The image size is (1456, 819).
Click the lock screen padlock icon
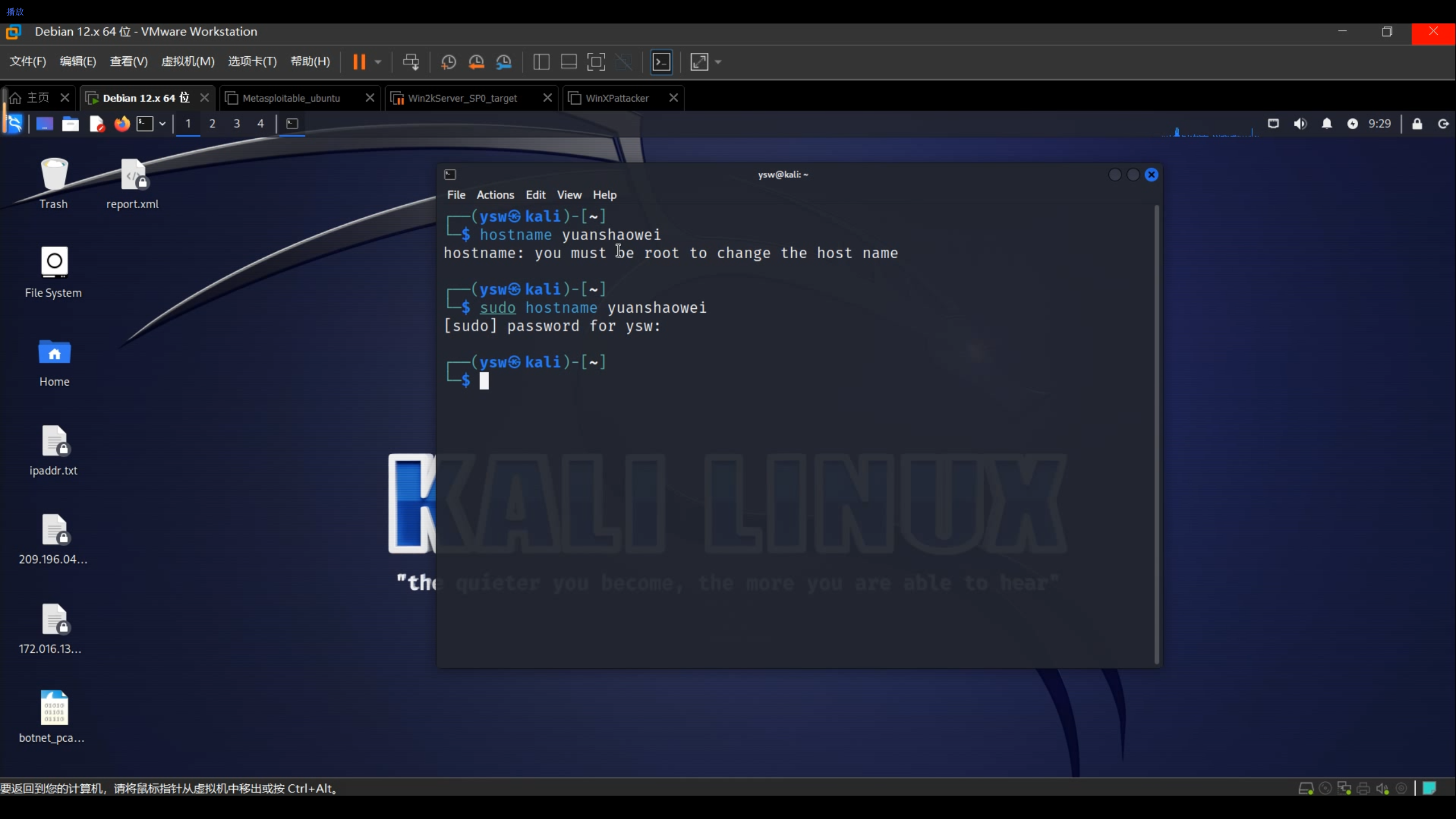(1417, 123)
